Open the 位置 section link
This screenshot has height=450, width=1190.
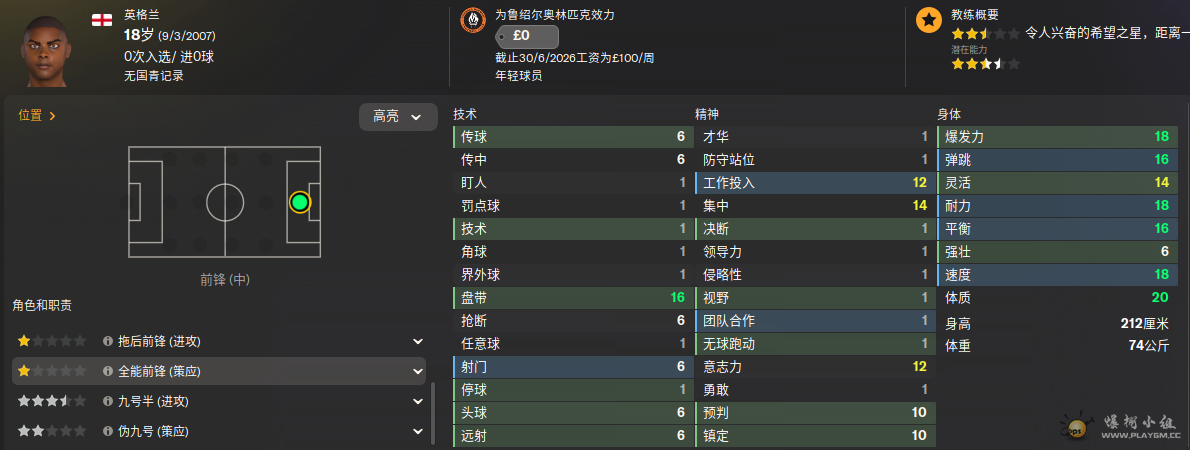click(37, 116)
